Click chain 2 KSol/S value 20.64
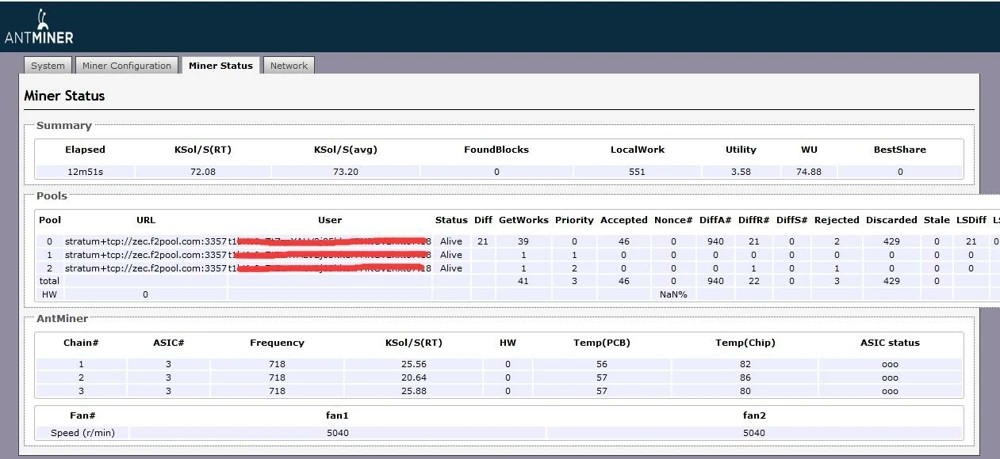 coord(413,378)
